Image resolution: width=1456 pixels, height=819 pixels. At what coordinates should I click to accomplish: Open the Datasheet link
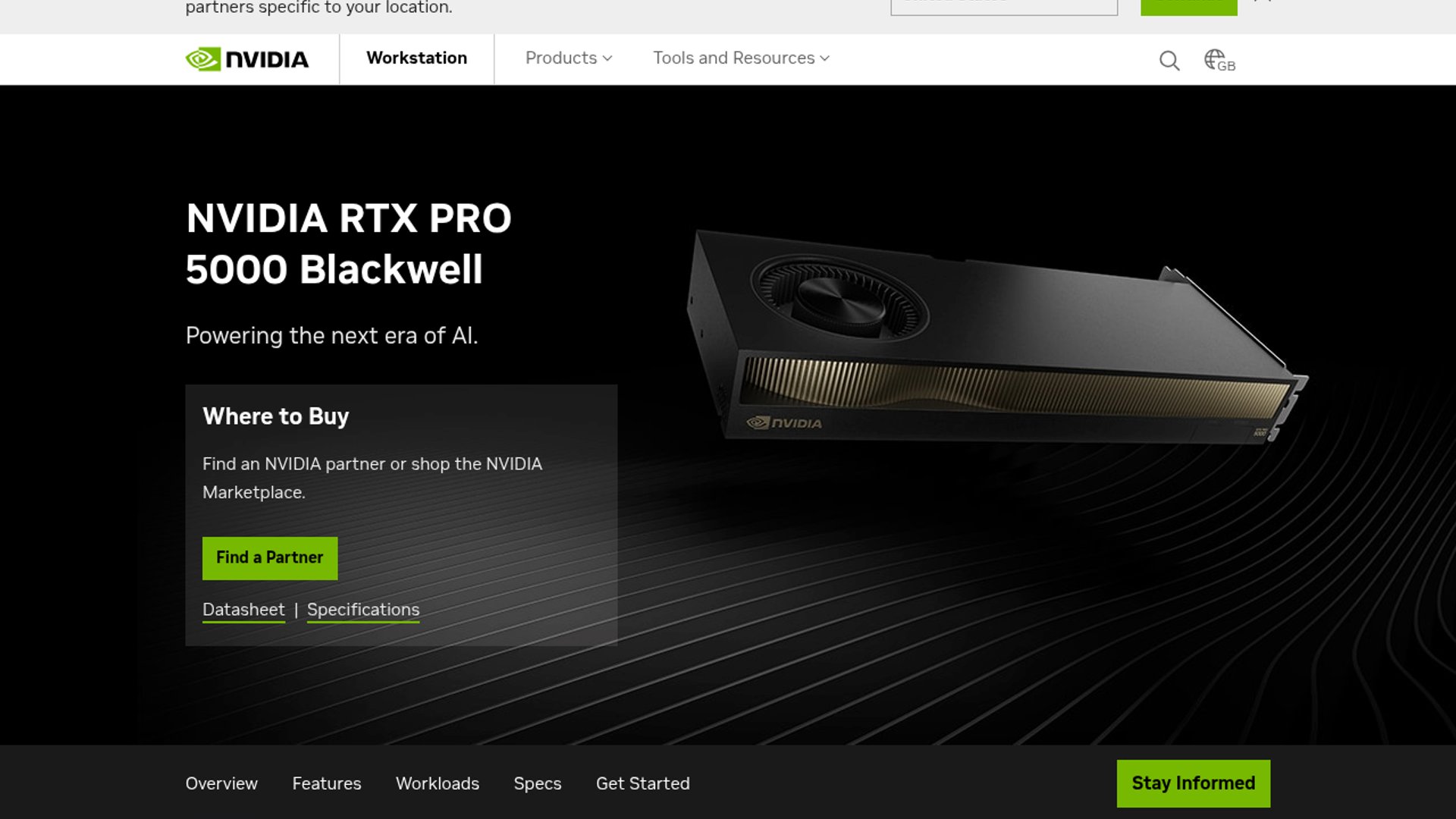point(243,610)
